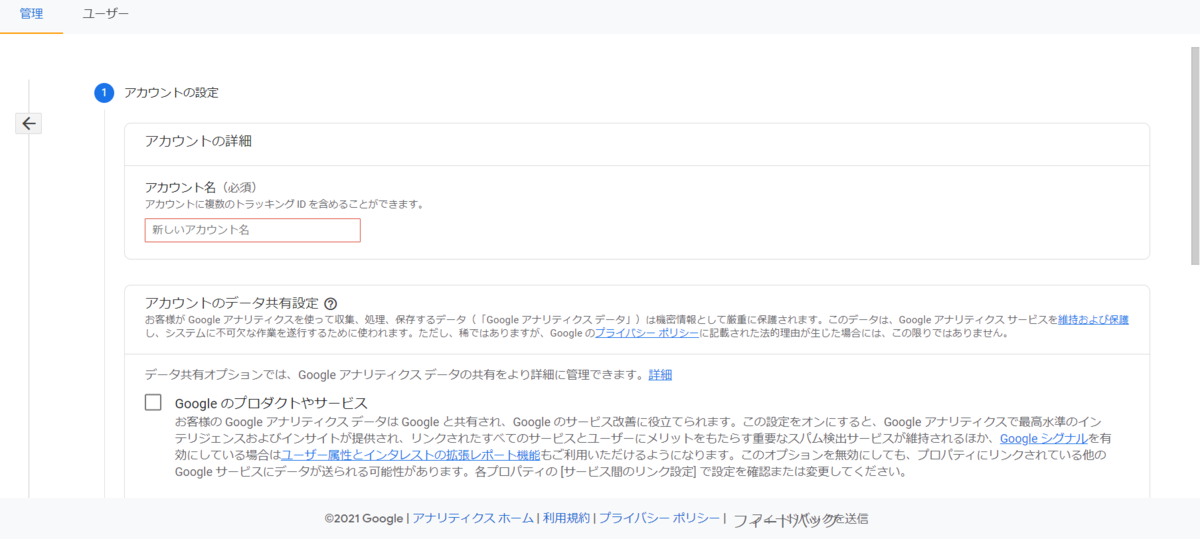Image resolution: width=1200 pixels, height=539 pixels.
Task: Click the back arrow icon
Action: click(29, 124)
